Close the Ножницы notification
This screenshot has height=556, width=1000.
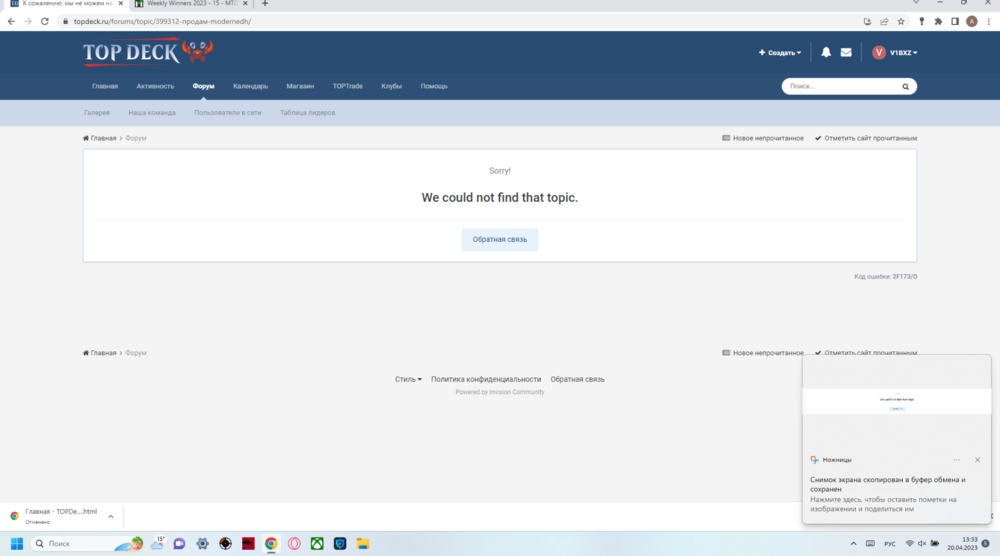(x=977, y=460)
